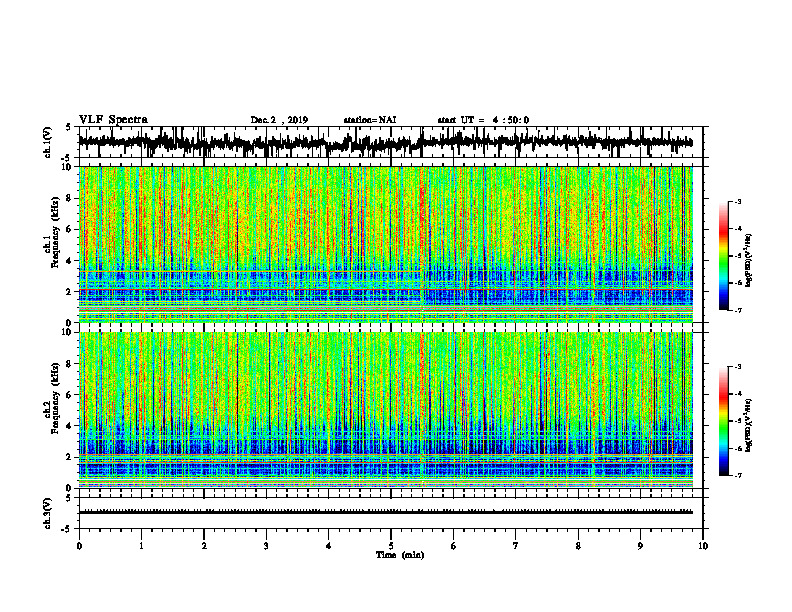The width and height of the screenshot is (792, 612).
Task: Click the "4" kHz tick of ch.2 spectrogram
Action: tap(70, 426)
